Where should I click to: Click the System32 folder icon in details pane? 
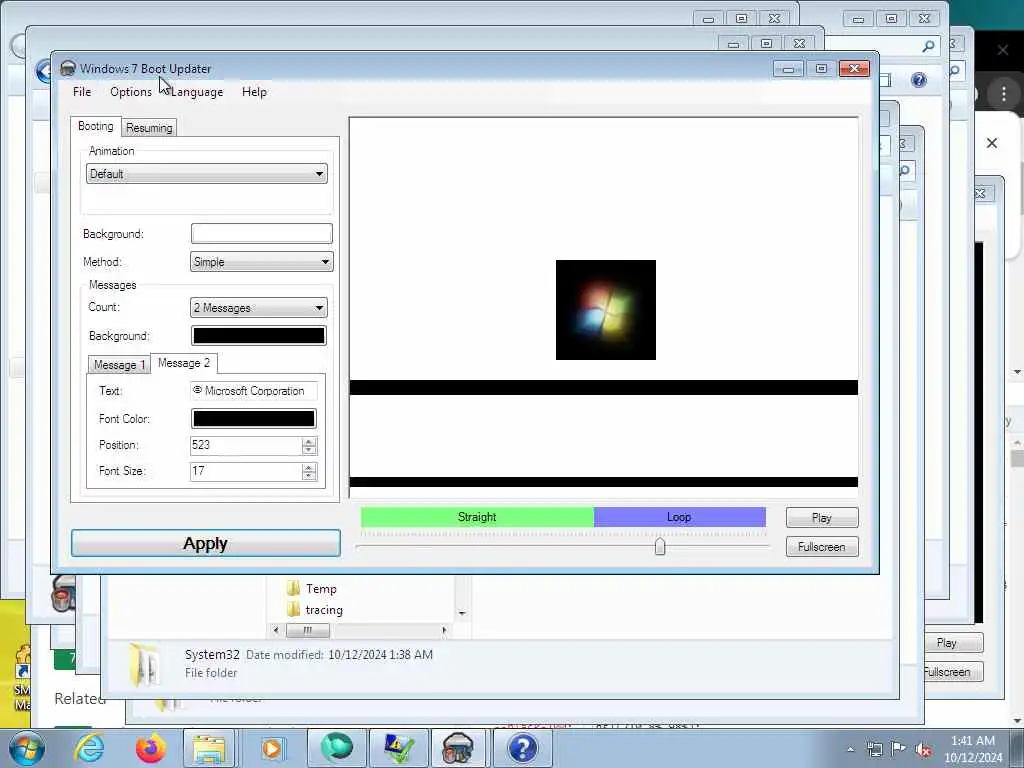(144, 664)
